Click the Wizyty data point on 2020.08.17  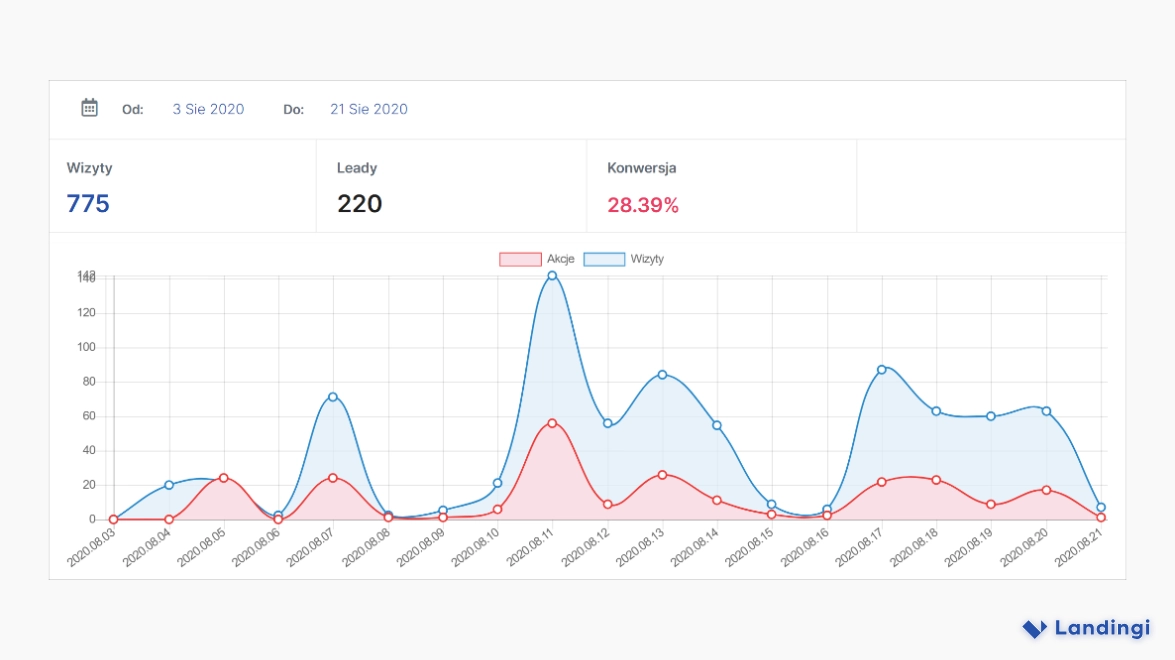(881, 370)
